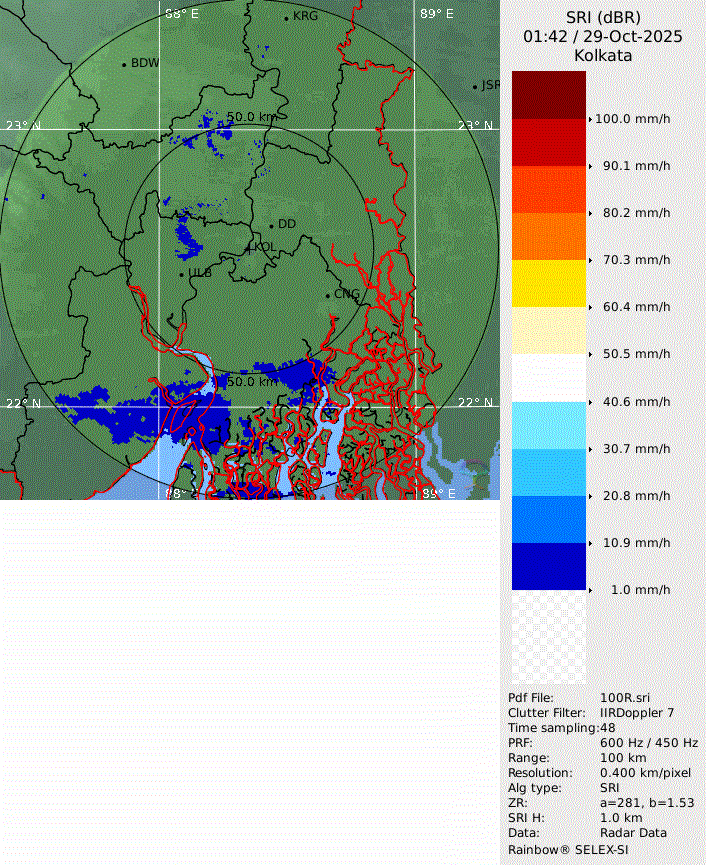Click the BDW station marker

(x=125, y=64)
